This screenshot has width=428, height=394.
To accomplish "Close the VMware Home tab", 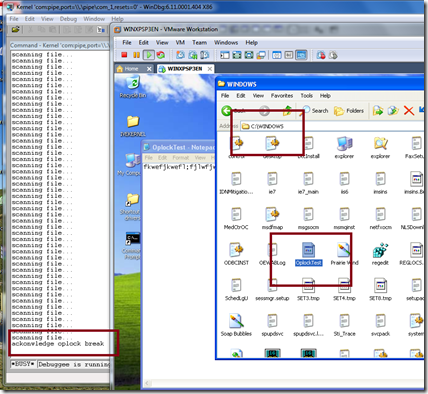I will 149,69.
